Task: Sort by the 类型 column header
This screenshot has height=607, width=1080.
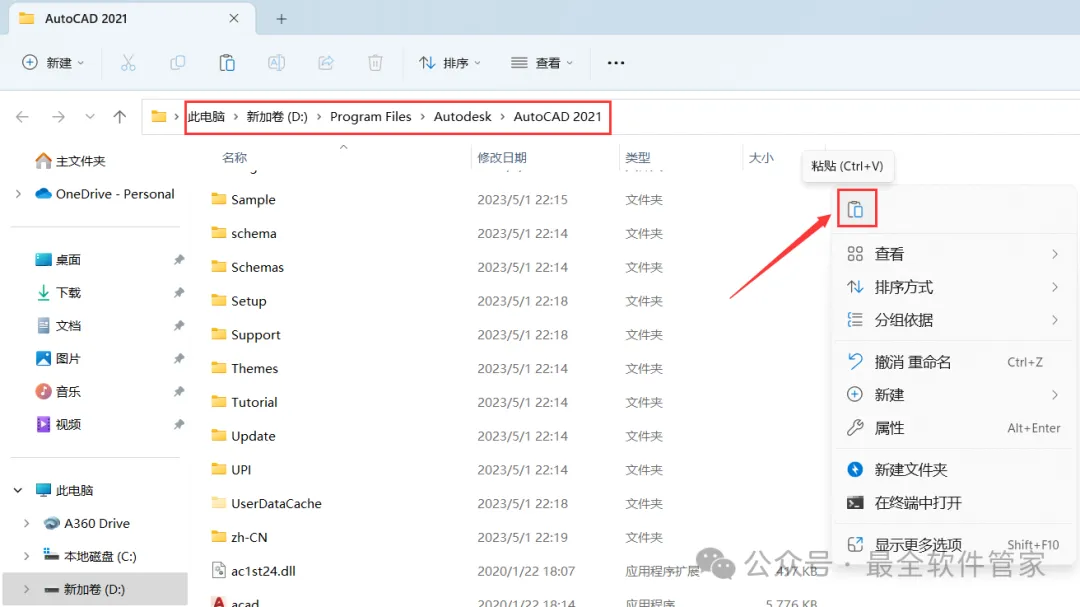Action: [638, 158]
